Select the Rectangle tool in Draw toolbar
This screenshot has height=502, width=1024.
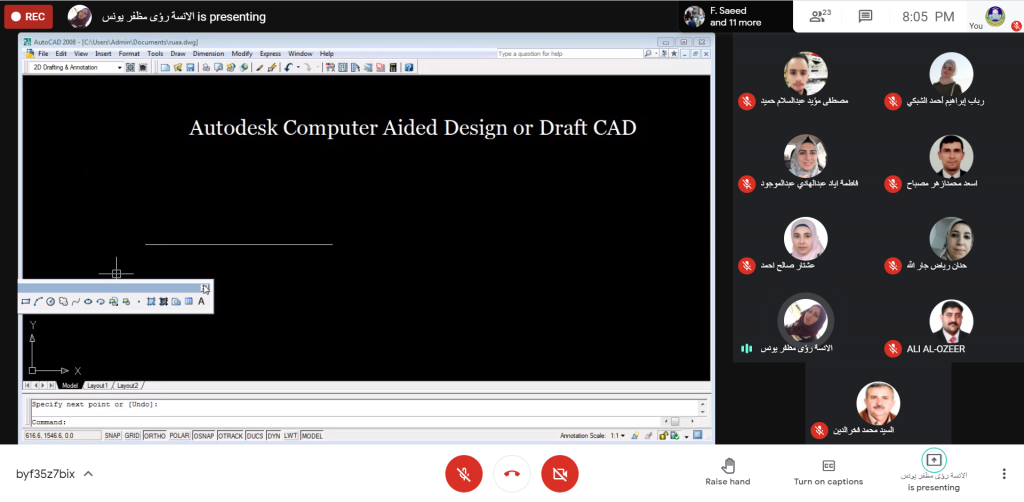[26, 301]
